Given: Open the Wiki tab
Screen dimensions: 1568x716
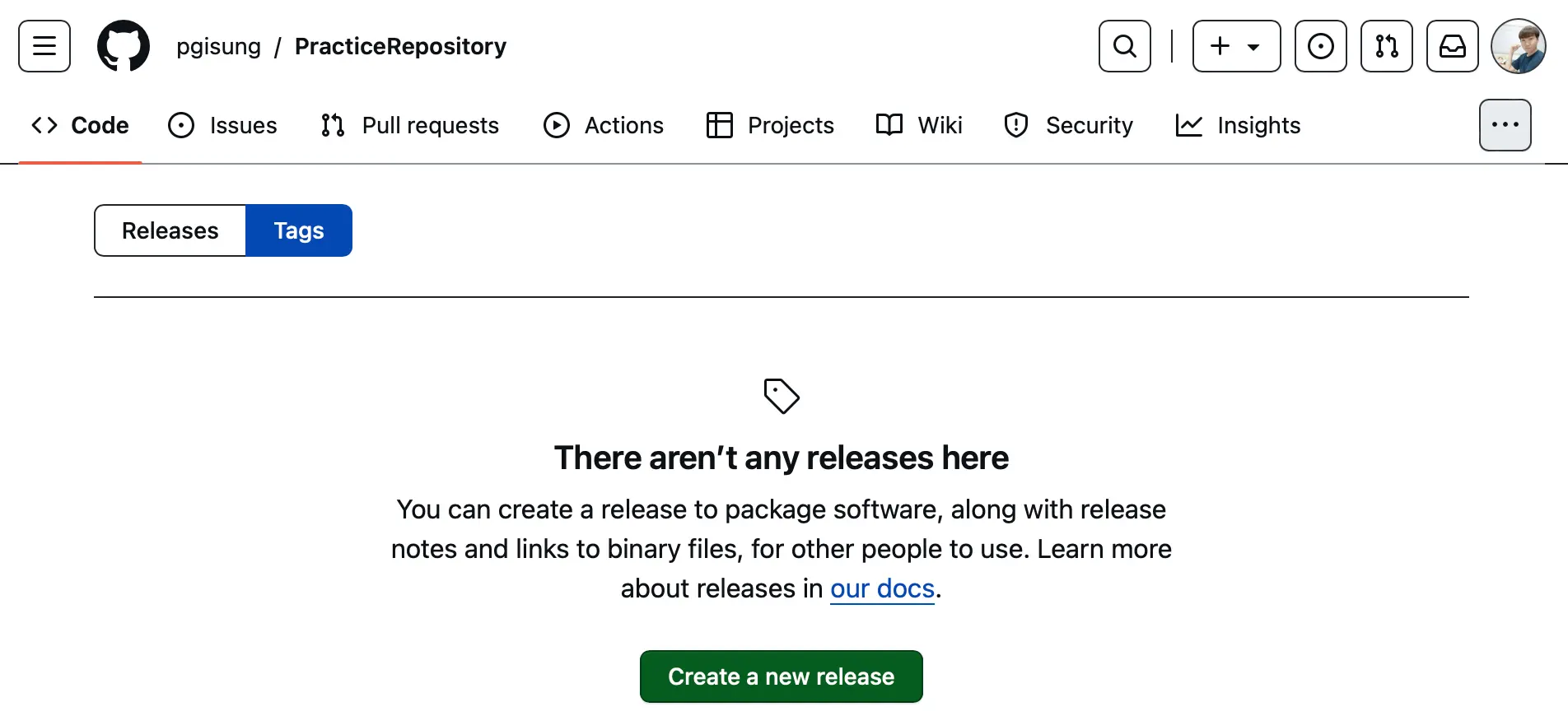Looking at the screenshot, I should pyautogui.click(x=918, y=125).
